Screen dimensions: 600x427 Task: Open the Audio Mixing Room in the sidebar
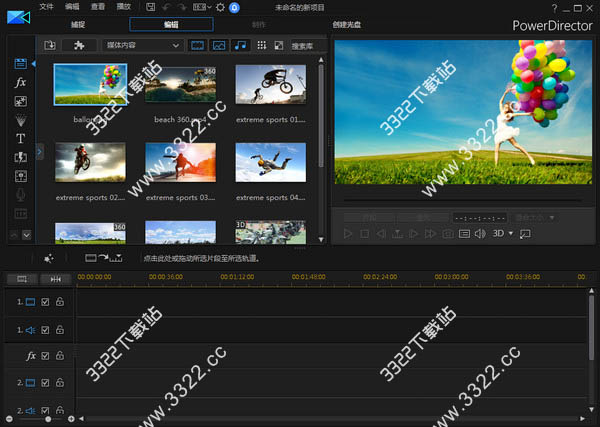[20, 176]
